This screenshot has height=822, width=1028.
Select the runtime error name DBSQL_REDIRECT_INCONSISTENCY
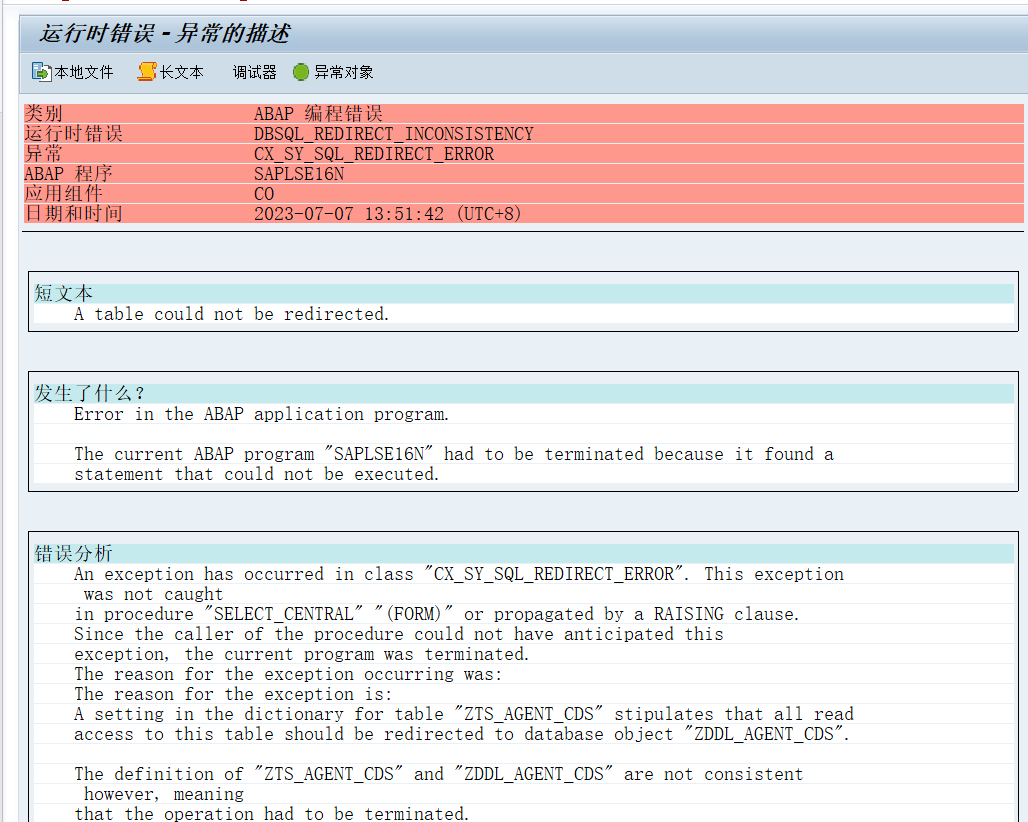393,133
